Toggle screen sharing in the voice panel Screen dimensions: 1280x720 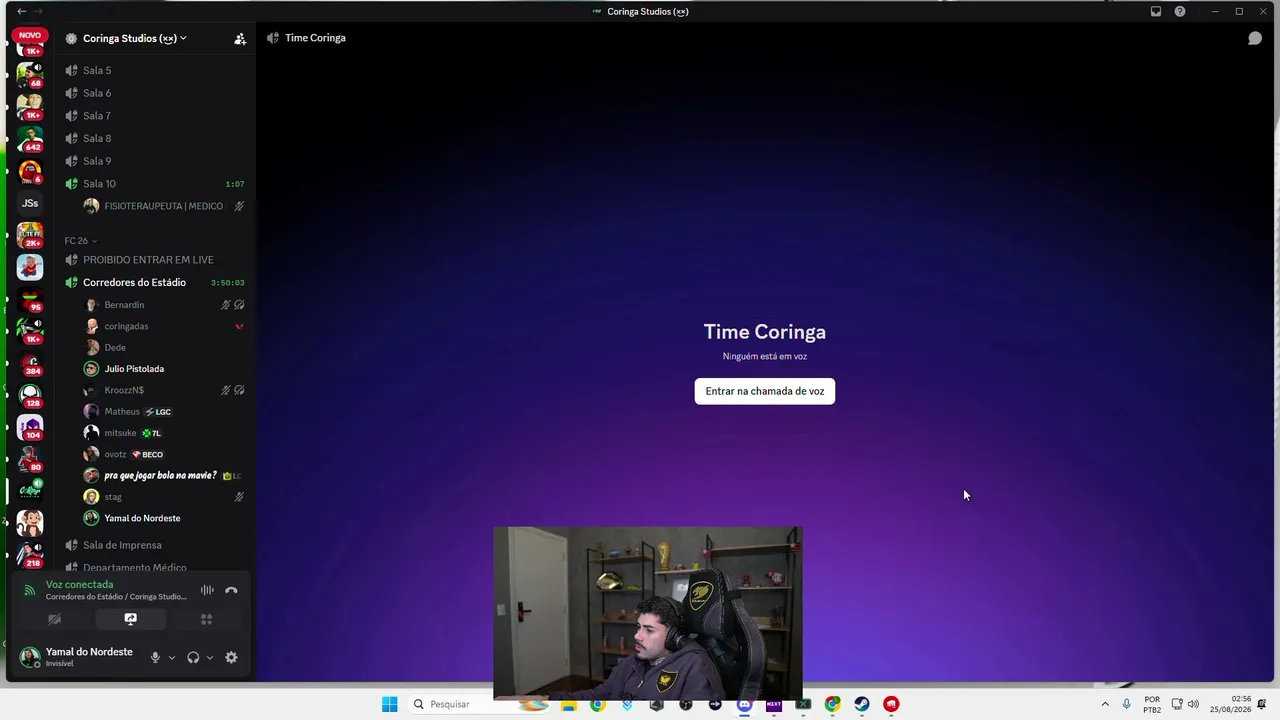130,619
